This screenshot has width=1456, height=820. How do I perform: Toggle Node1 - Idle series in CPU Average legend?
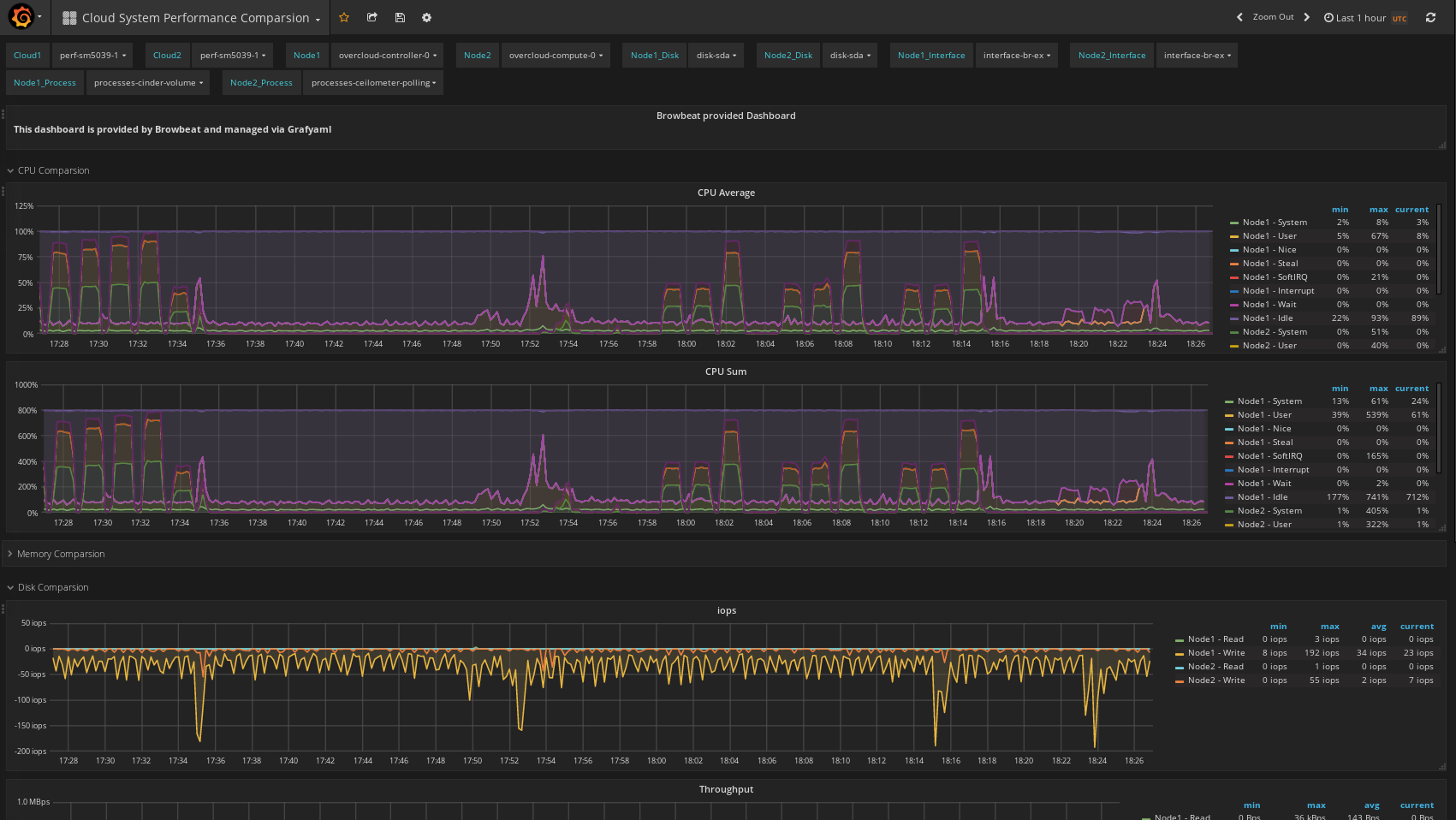(x=1267, y=318)
